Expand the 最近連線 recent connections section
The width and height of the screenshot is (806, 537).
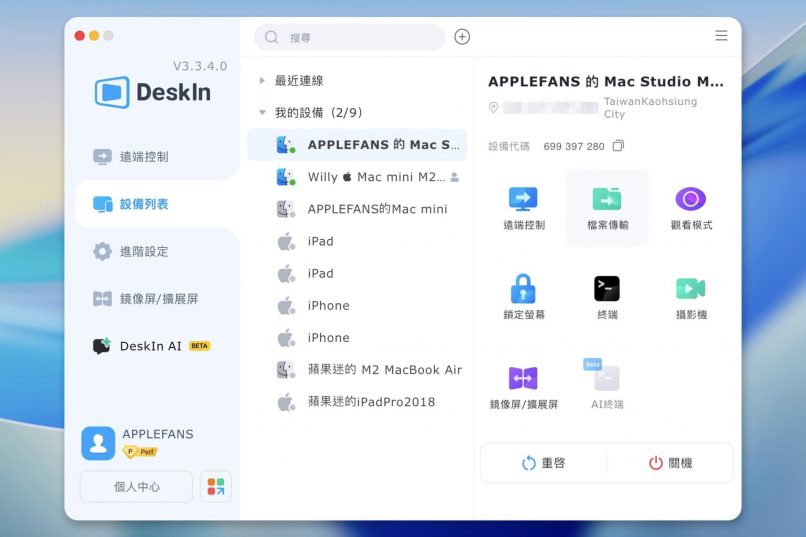(263, 80)
